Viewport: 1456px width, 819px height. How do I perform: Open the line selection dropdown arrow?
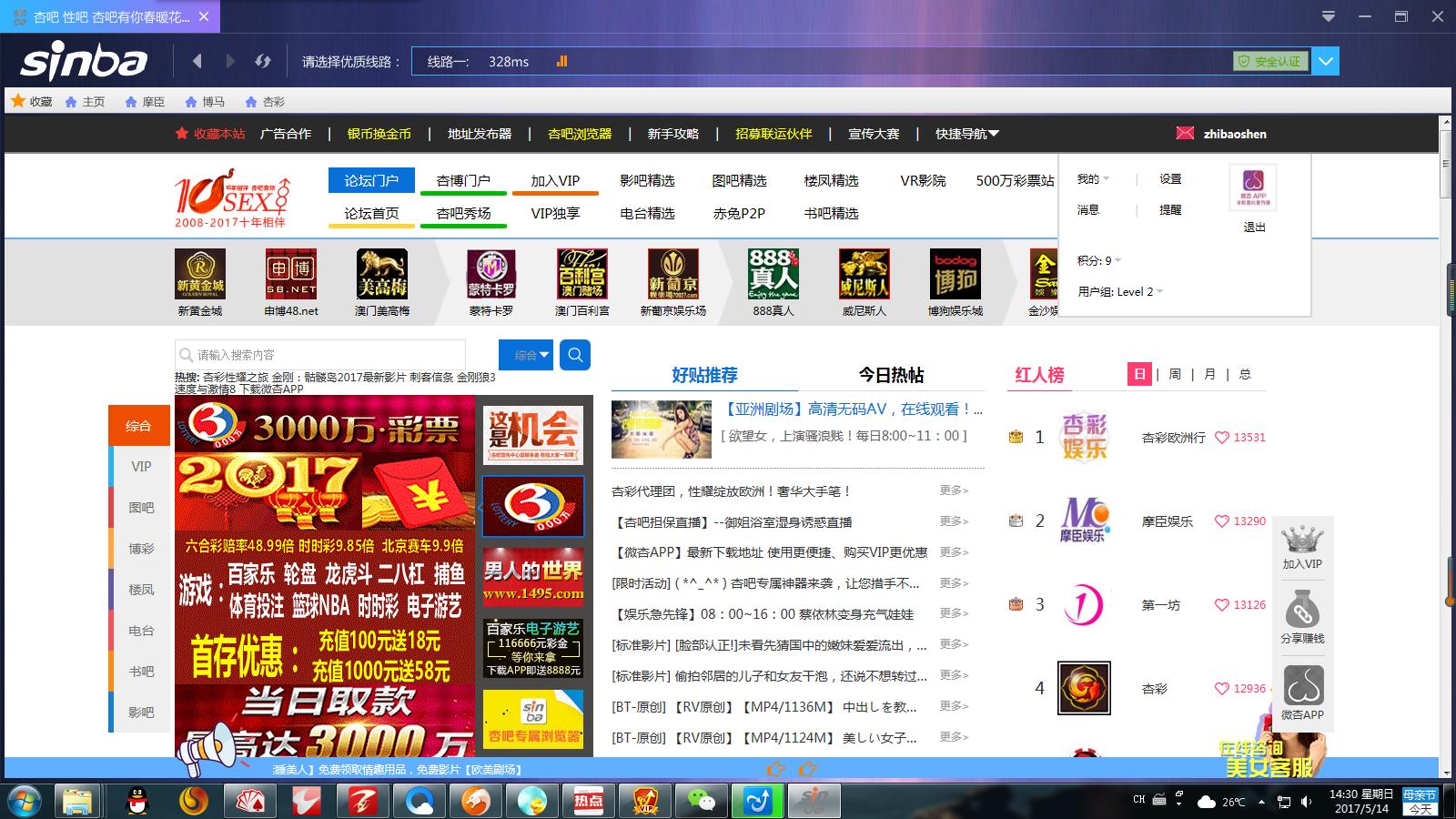pyautogui.click(x=1326, y=61)
